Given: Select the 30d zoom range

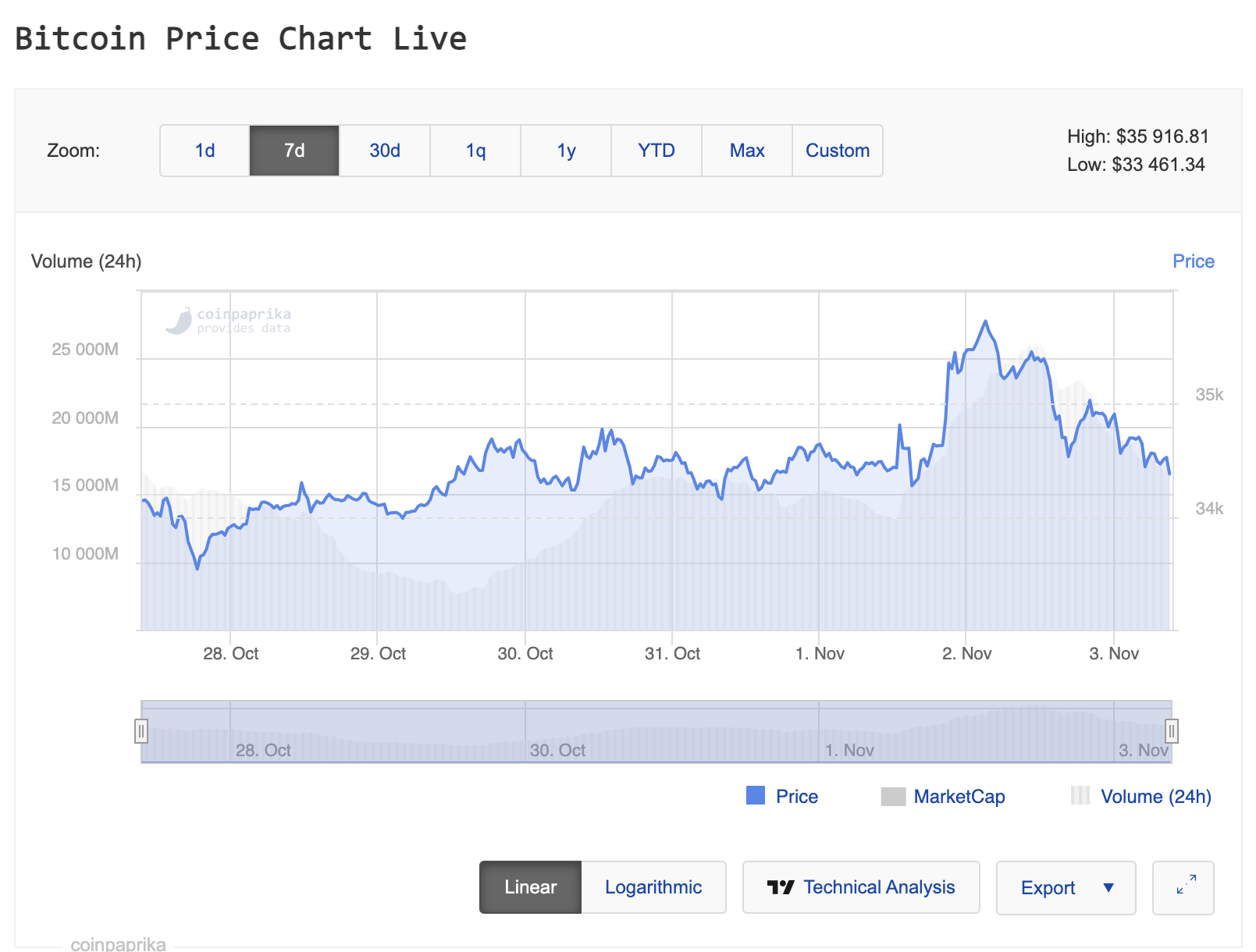Looking at the screenshot, I should coord(385,151).
